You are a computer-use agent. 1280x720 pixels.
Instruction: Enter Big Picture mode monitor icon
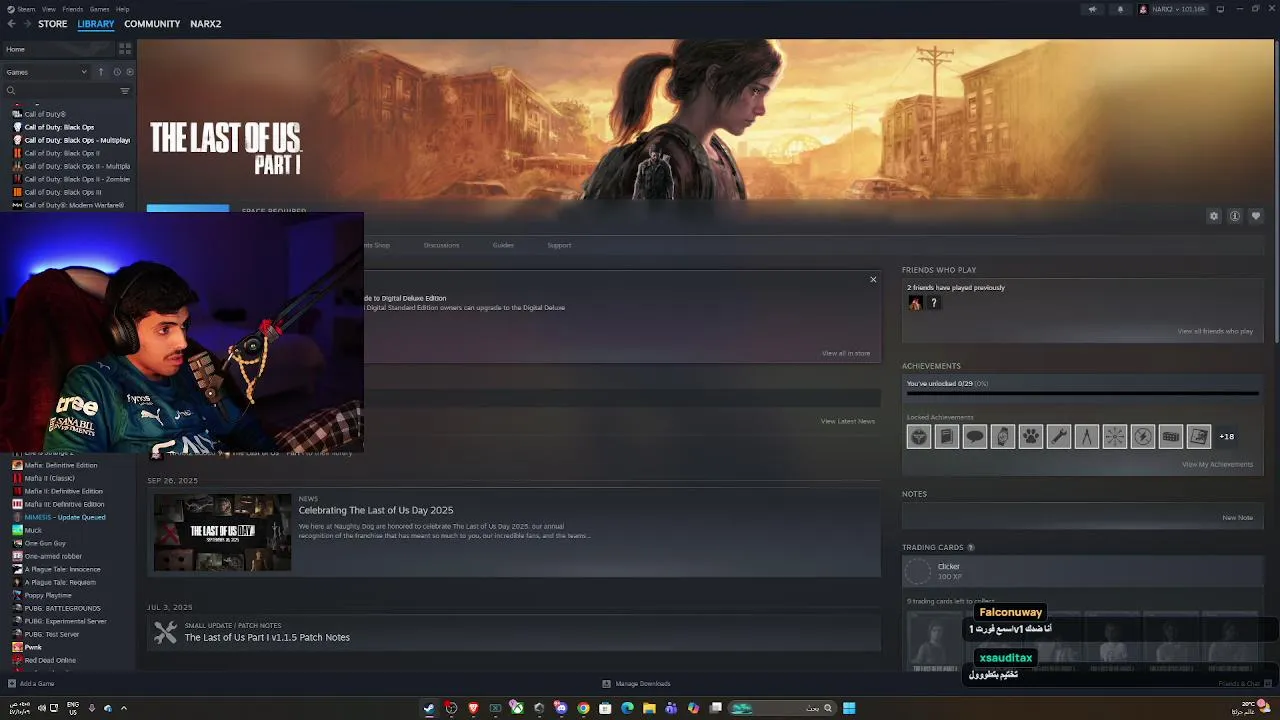1220,9
